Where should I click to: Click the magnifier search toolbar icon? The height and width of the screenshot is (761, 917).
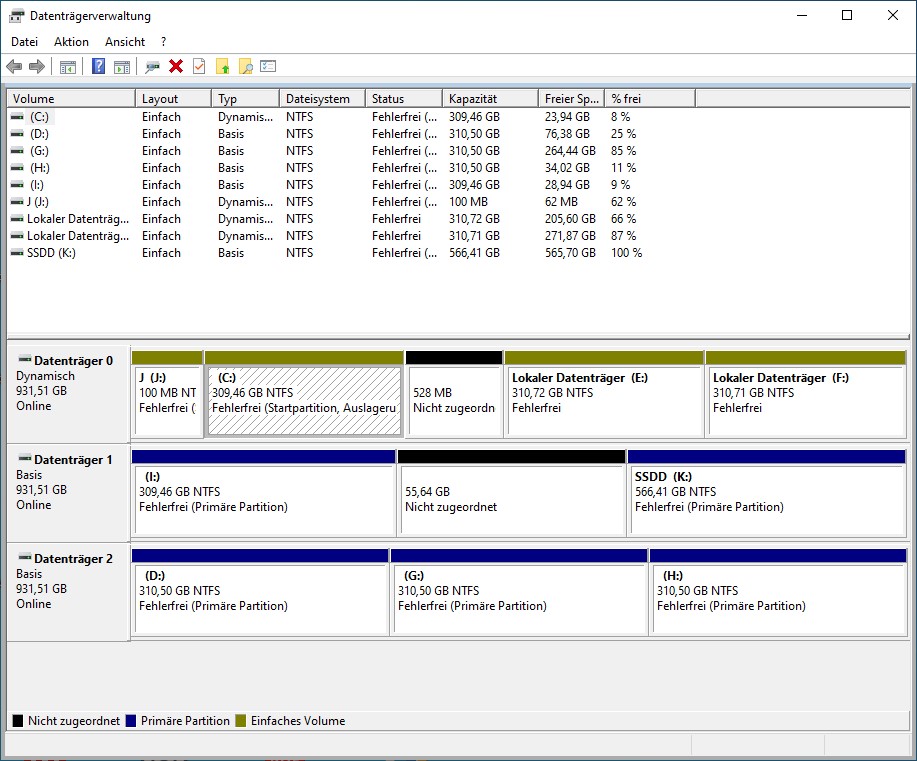pos(245,67)
